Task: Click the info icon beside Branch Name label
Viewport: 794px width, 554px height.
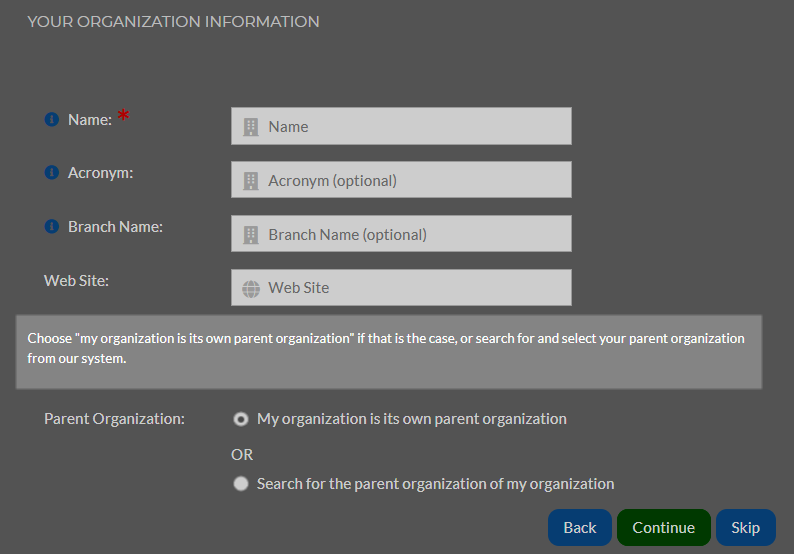Action: [x=52, y=226]
